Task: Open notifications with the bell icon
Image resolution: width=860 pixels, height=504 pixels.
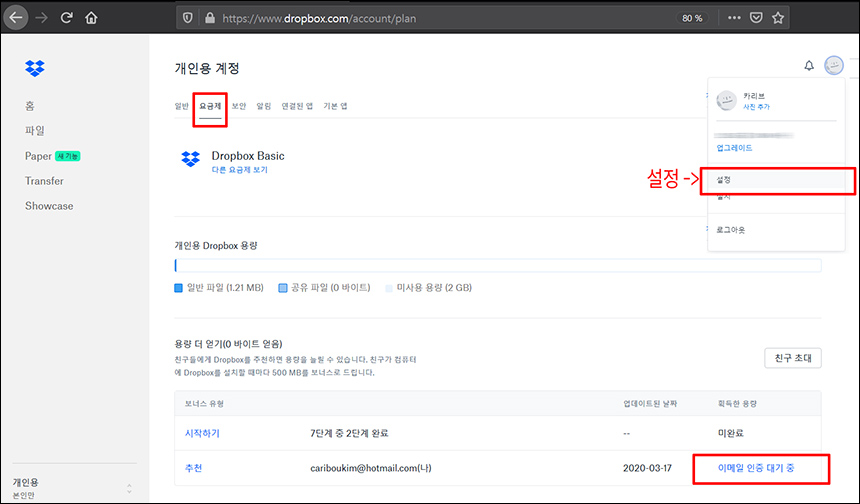Action: 809,66
